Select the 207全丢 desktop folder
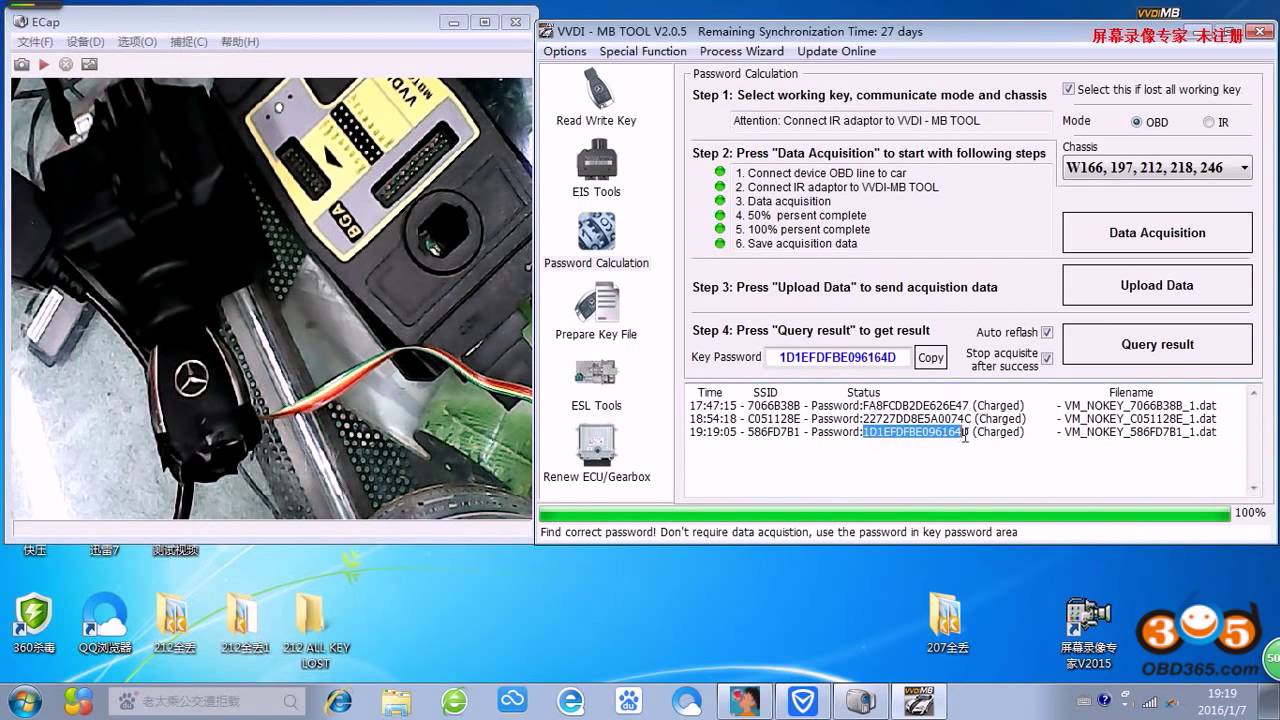This screenshot has height=720, width=1280. click(x=946, y=623)
